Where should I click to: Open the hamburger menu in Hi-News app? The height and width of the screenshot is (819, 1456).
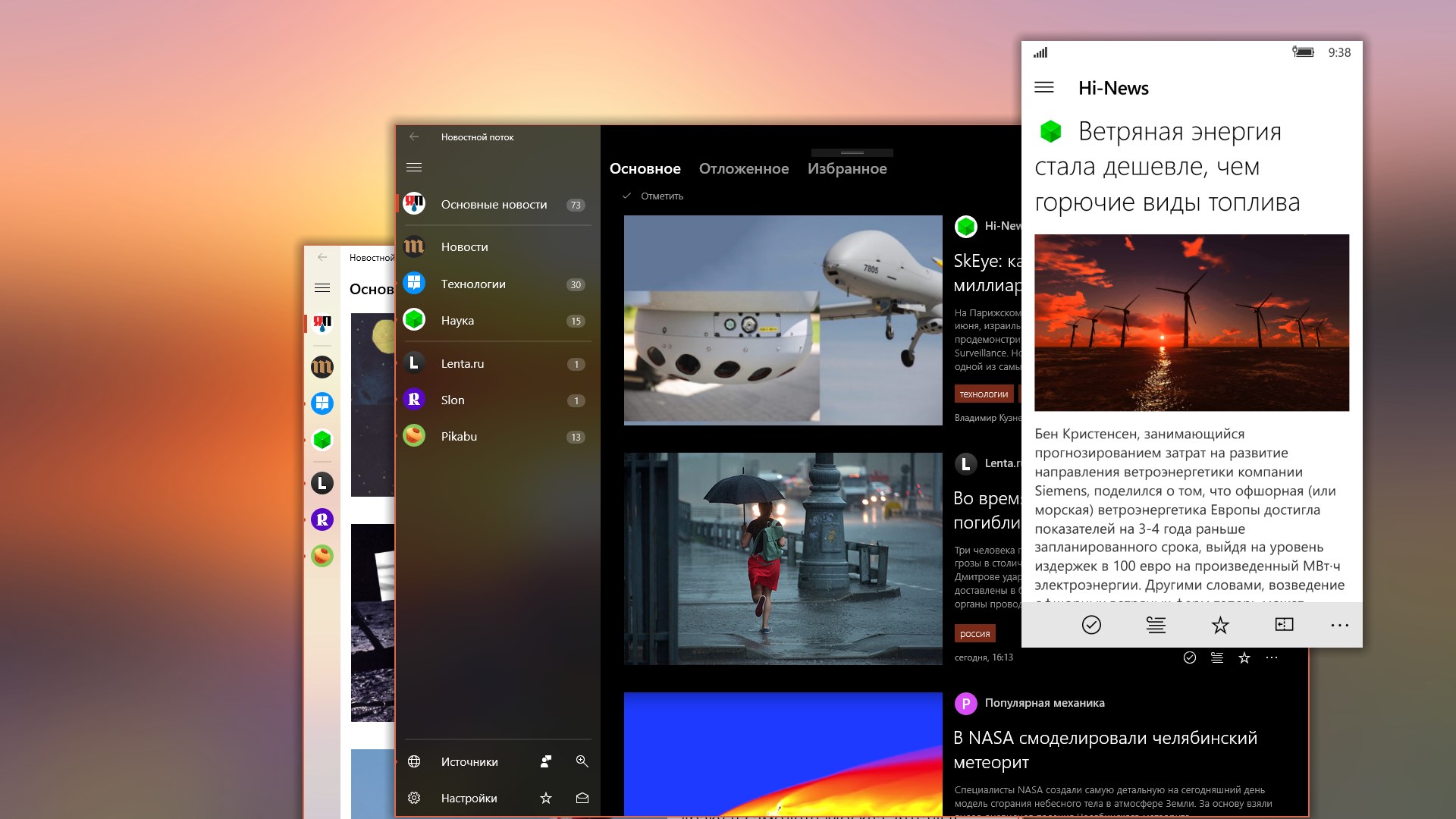tap(1045, 87)
